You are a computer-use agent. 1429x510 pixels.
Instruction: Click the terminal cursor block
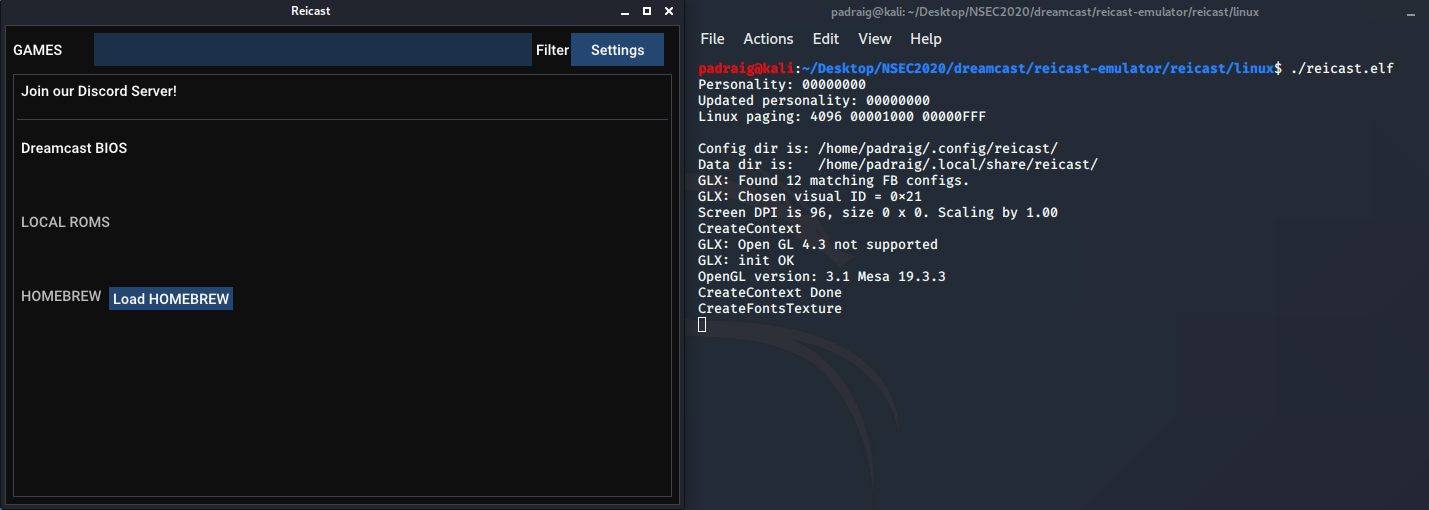[x=702, y=324]
